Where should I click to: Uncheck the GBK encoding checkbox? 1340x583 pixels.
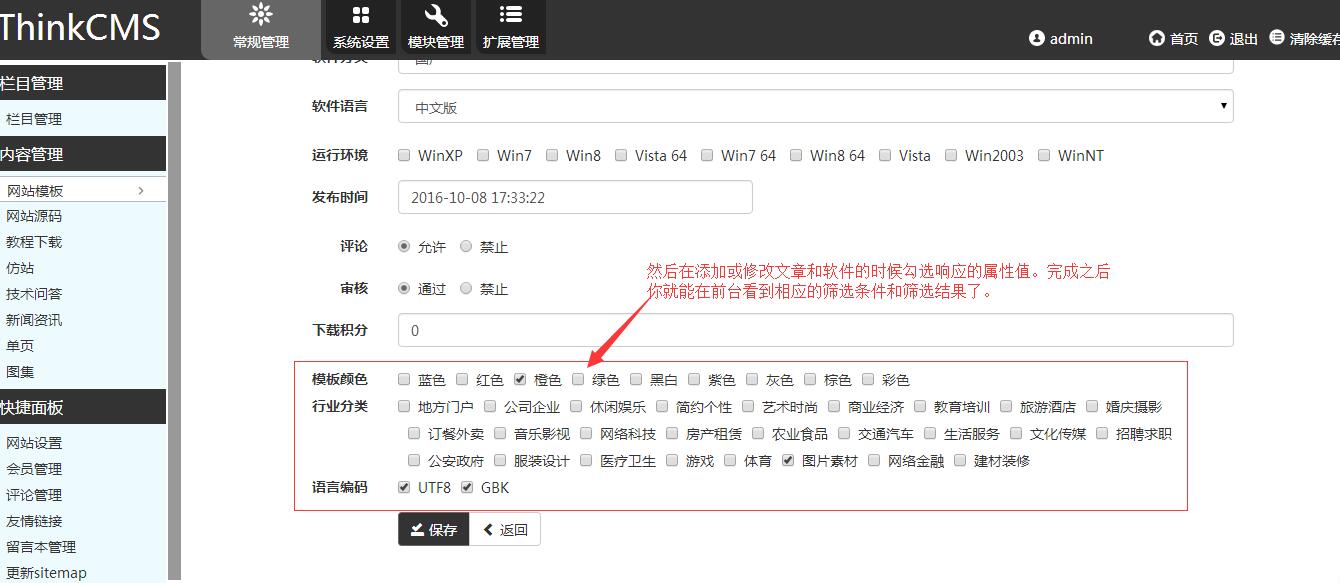467,487
